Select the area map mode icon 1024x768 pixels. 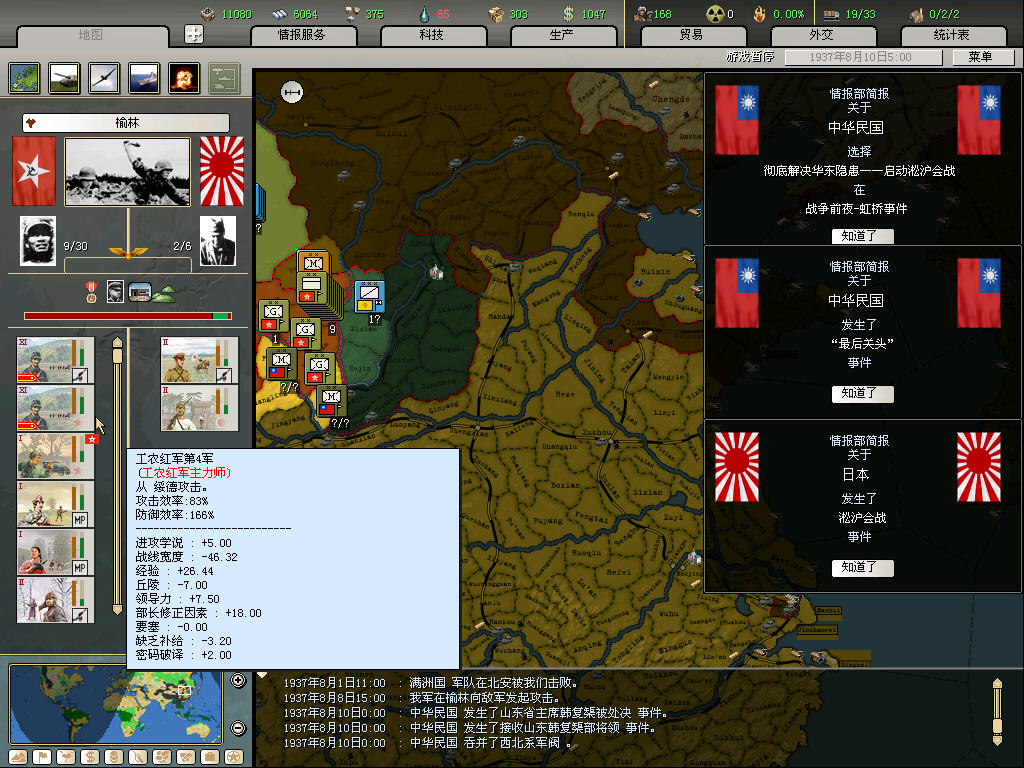point(186,758)
